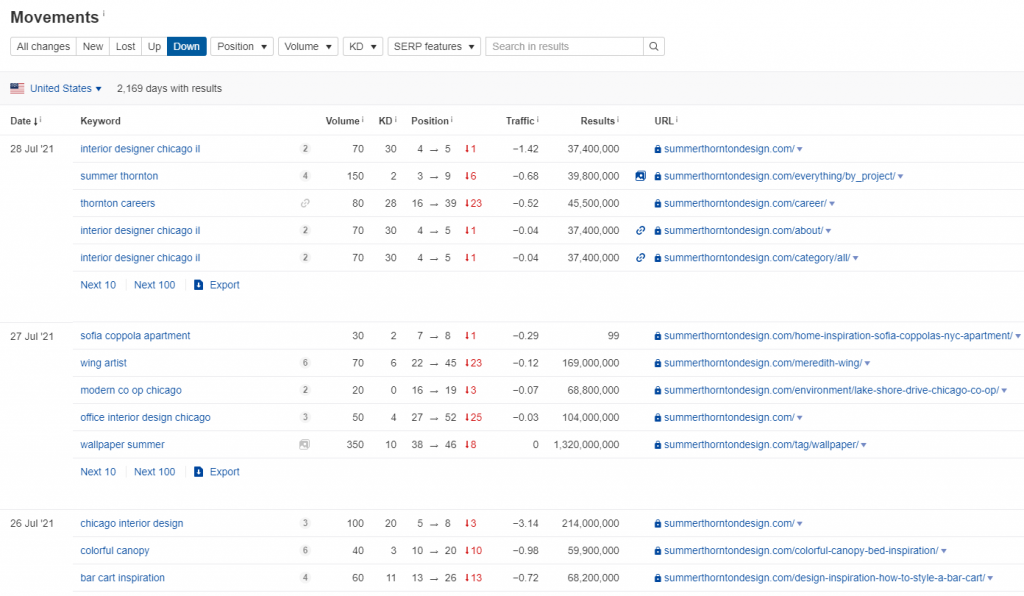Open keyword sofia coppola apartment
1024x596 pixels.
coord(135,336)
